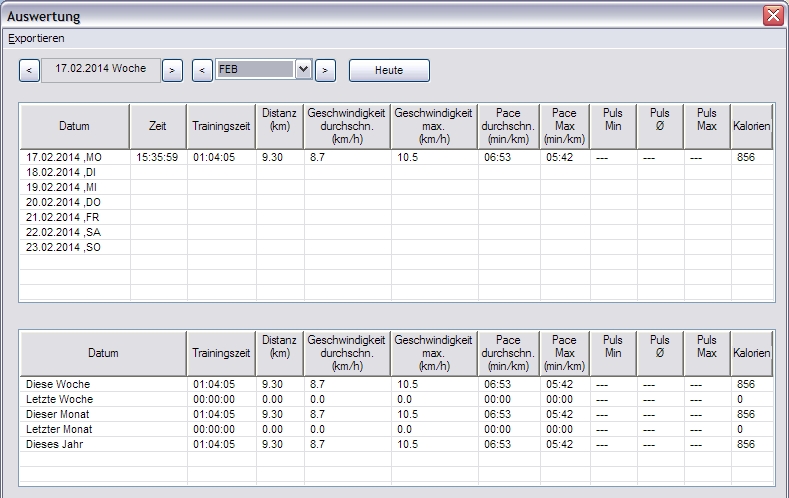Select the 23.02.2014 ,SO row
789x498 pixels.
tap(74, 247)
